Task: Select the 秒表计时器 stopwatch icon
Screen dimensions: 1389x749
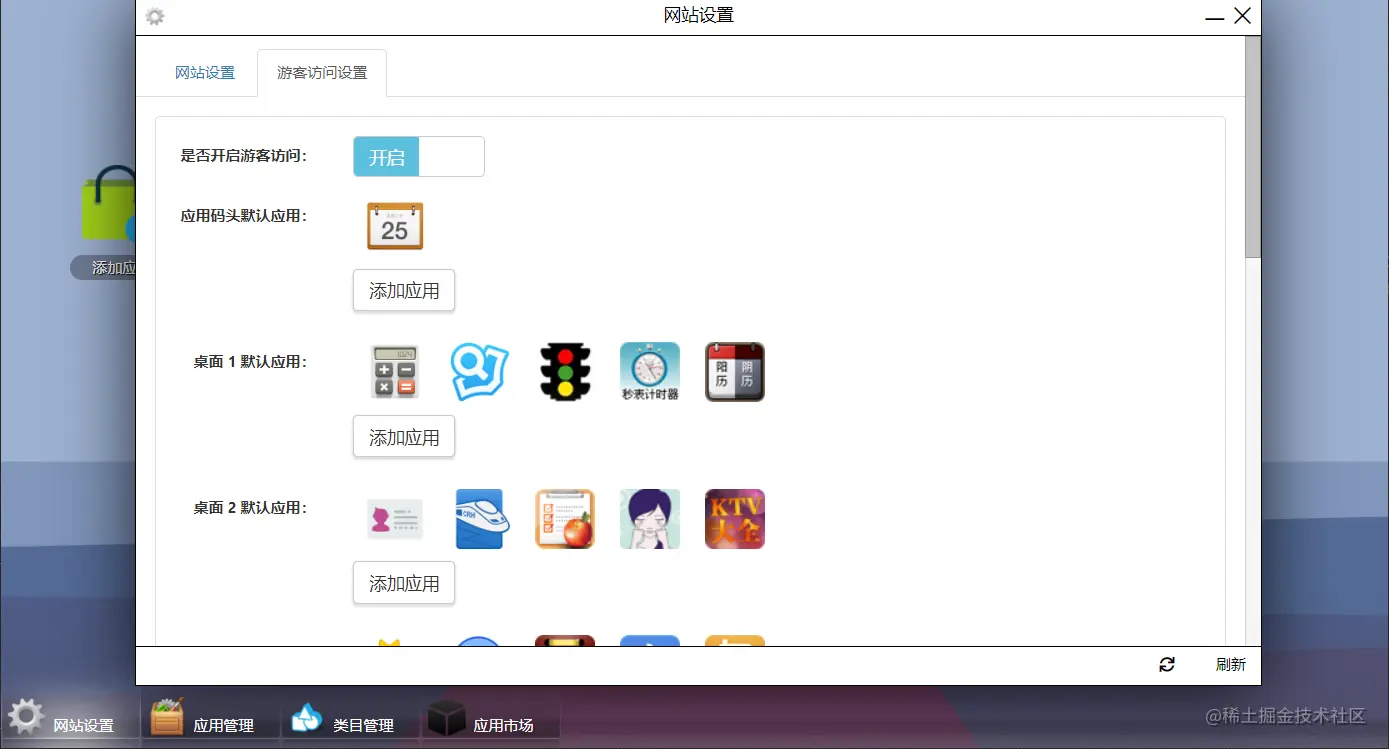Action: coord(650,372)
